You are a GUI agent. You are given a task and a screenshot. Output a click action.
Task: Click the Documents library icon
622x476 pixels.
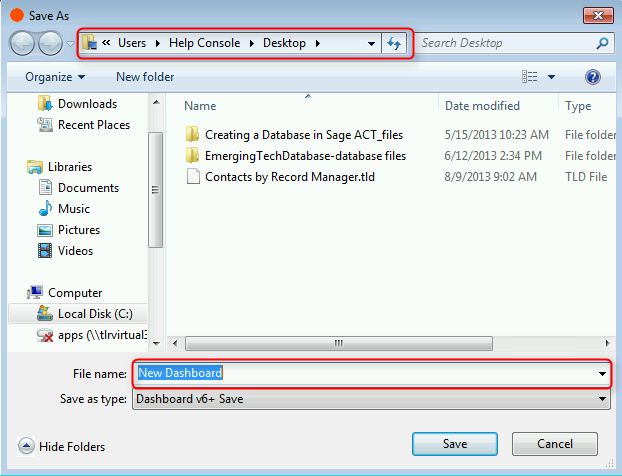45,187
